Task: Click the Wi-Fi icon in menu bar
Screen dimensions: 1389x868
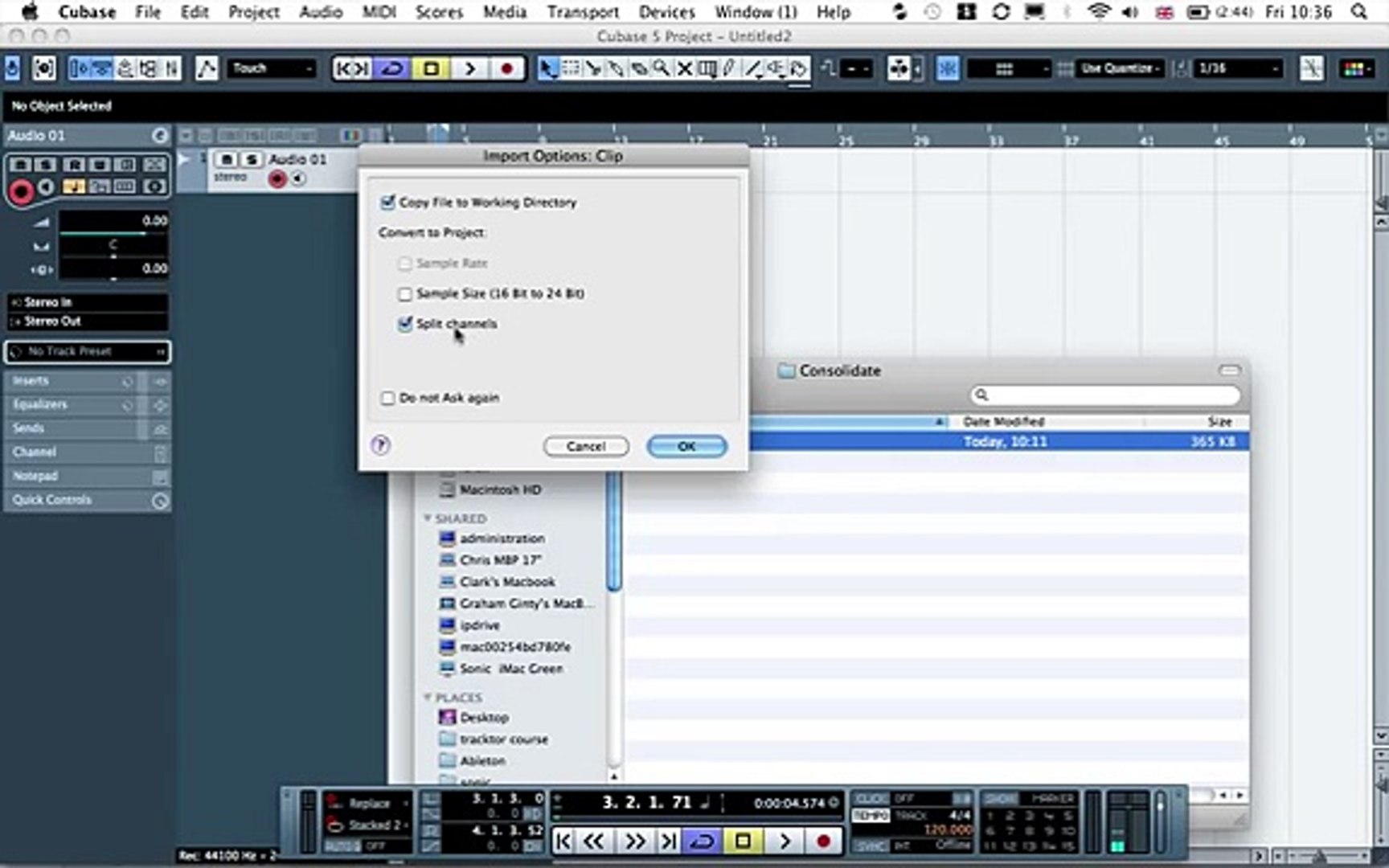Action: pyautogui.click(x=1098, y=12)
